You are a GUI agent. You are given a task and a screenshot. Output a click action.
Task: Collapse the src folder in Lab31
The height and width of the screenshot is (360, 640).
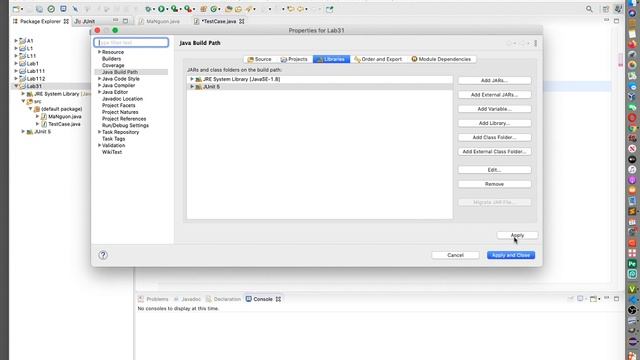click(x=23, y=101)
